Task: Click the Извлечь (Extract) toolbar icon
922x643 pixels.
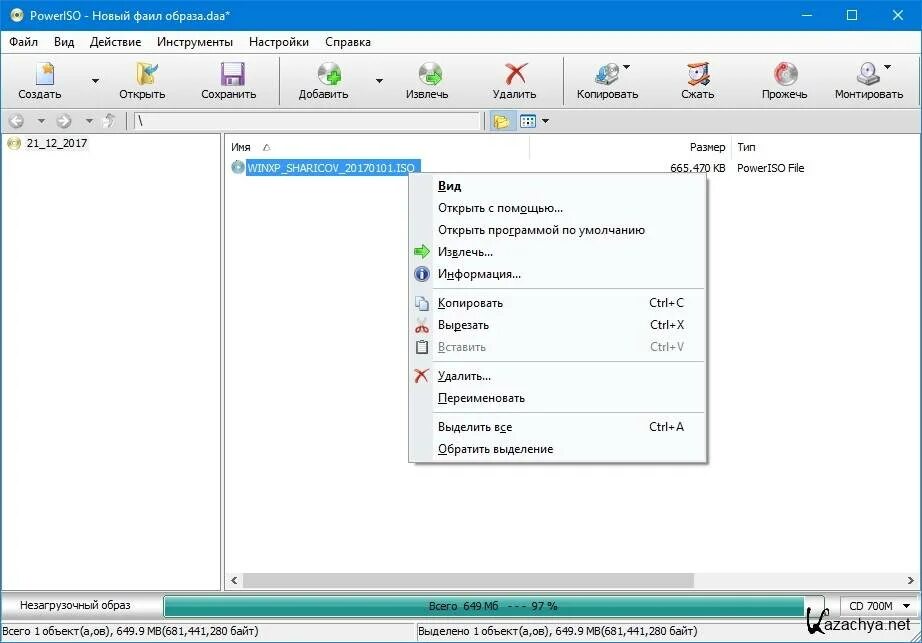Action: tap(430, 75)
